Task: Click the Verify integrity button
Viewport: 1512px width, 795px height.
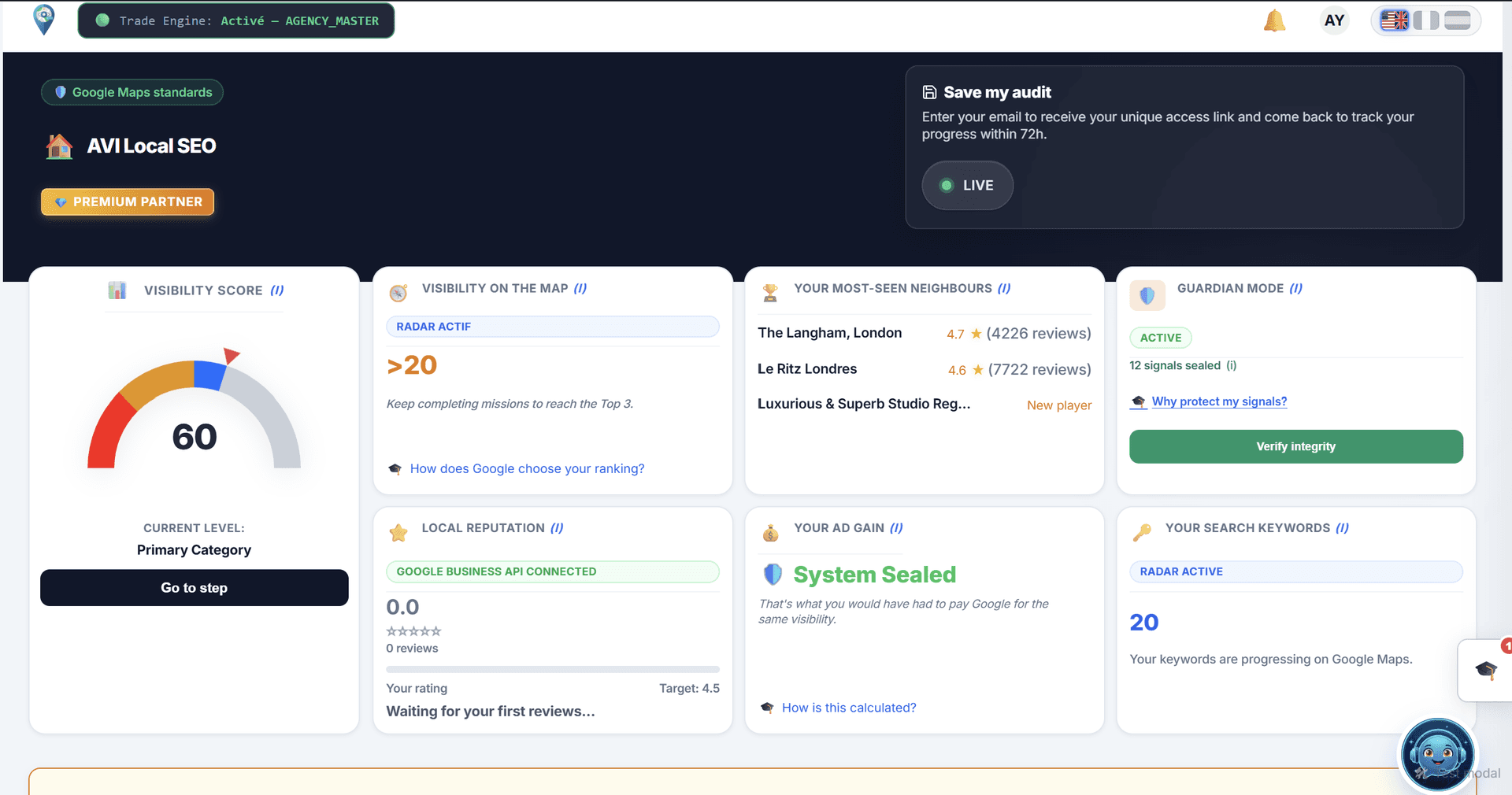Action: pos(1296,446)
